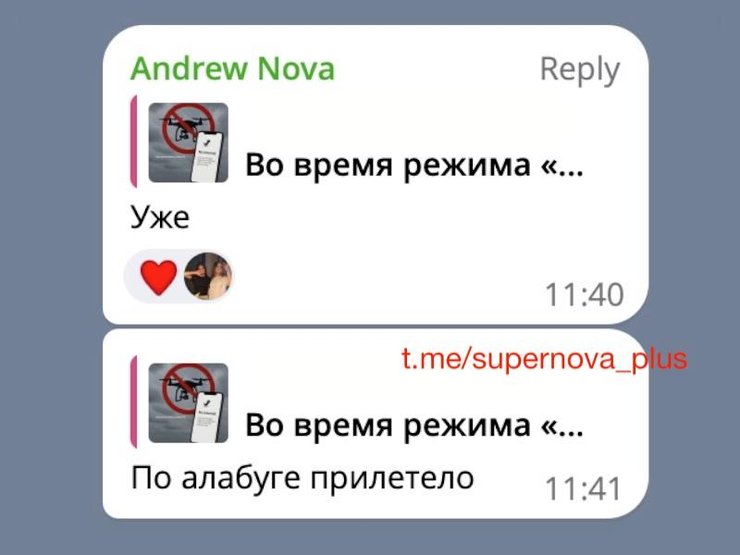Screen dimensions: 740x555
Task: Click pink quote bar in first message
Action: click(x=134, y=142)
